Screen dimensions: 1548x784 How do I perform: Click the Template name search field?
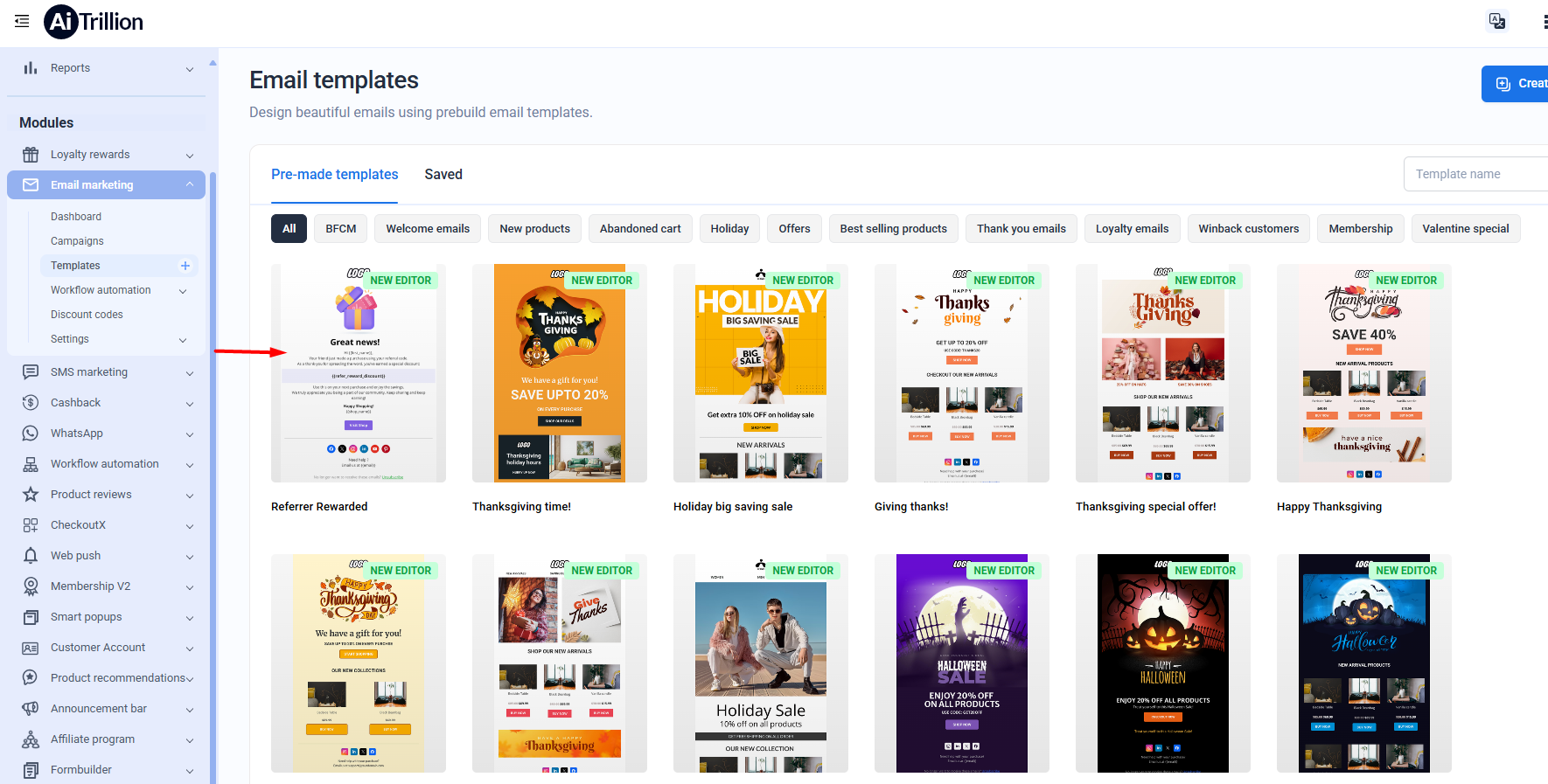click(1475, 174)
